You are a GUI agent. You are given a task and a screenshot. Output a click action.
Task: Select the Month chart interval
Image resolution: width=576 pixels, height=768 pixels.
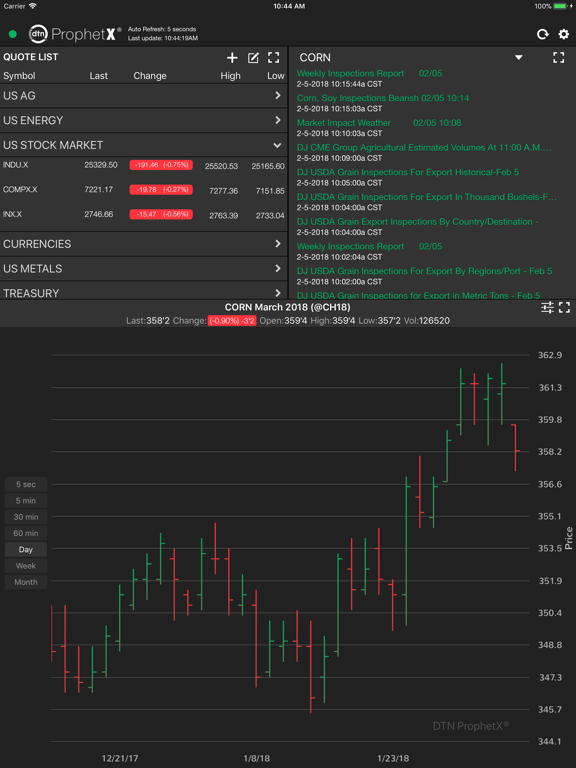[26, 582]
